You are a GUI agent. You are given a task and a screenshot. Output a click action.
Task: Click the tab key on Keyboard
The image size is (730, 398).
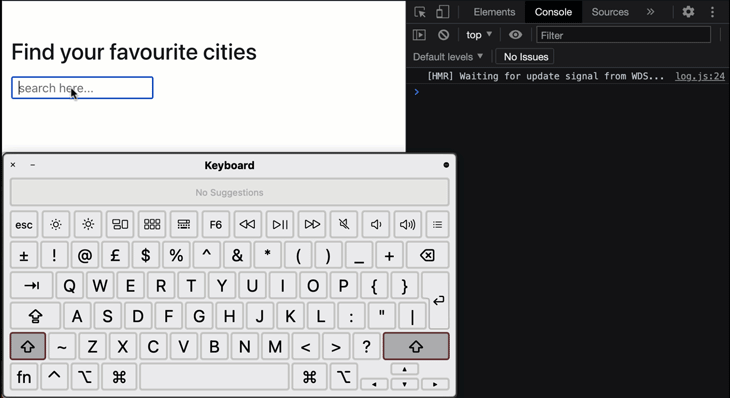(x=31, y=286)
